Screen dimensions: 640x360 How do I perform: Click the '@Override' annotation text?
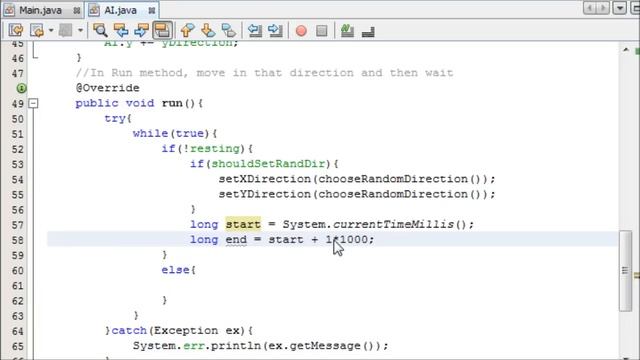coord(108,88)
